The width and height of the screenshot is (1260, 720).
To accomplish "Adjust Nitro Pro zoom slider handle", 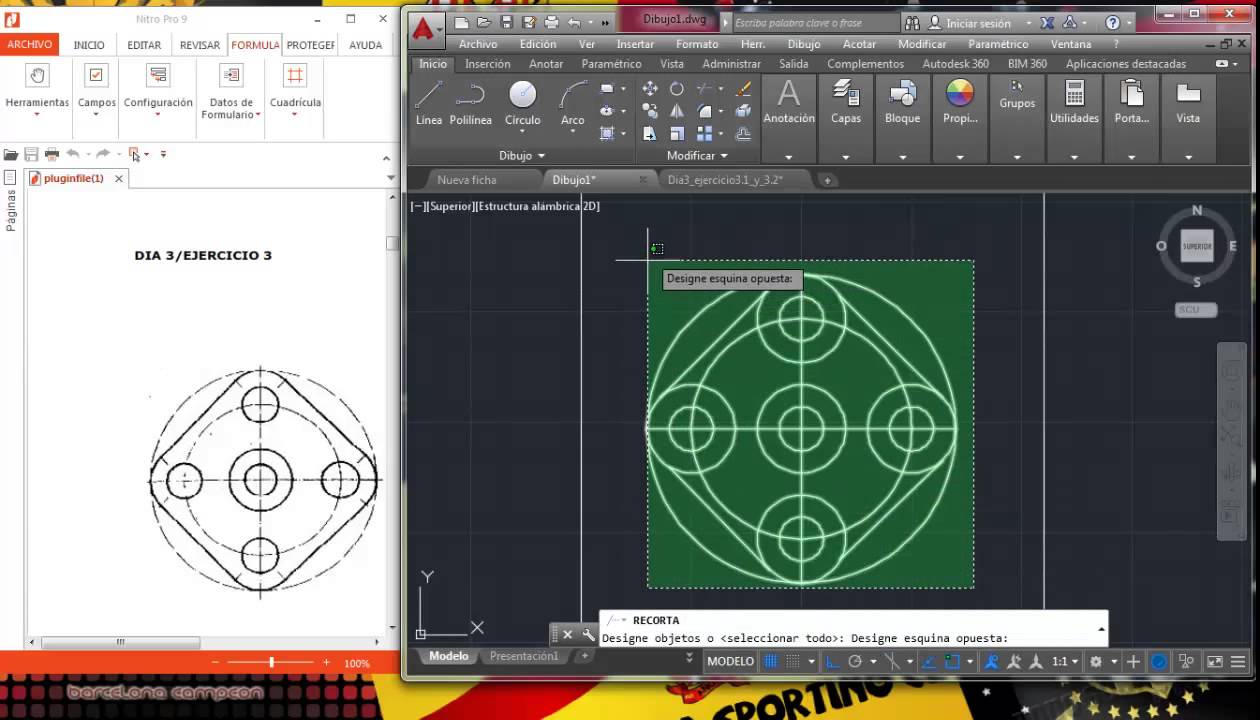I will pyautogui.click(x=271, y=663).
